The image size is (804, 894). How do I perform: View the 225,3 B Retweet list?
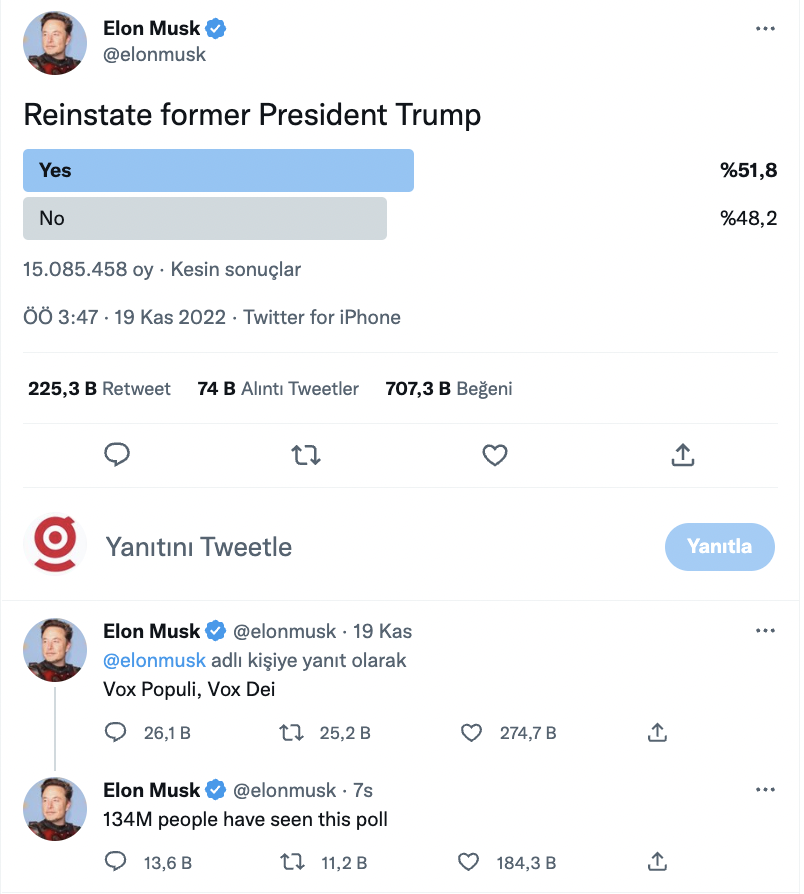[x=99, y=389]
